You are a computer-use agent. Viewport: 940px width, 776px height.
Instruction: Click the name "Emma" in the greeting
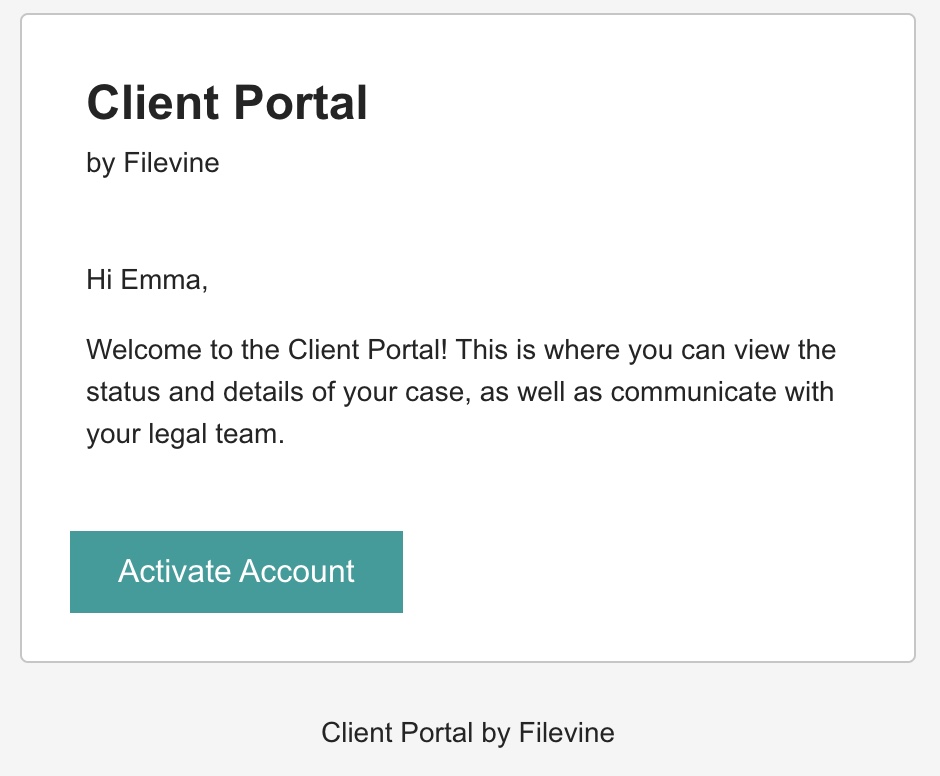point(162,280)
